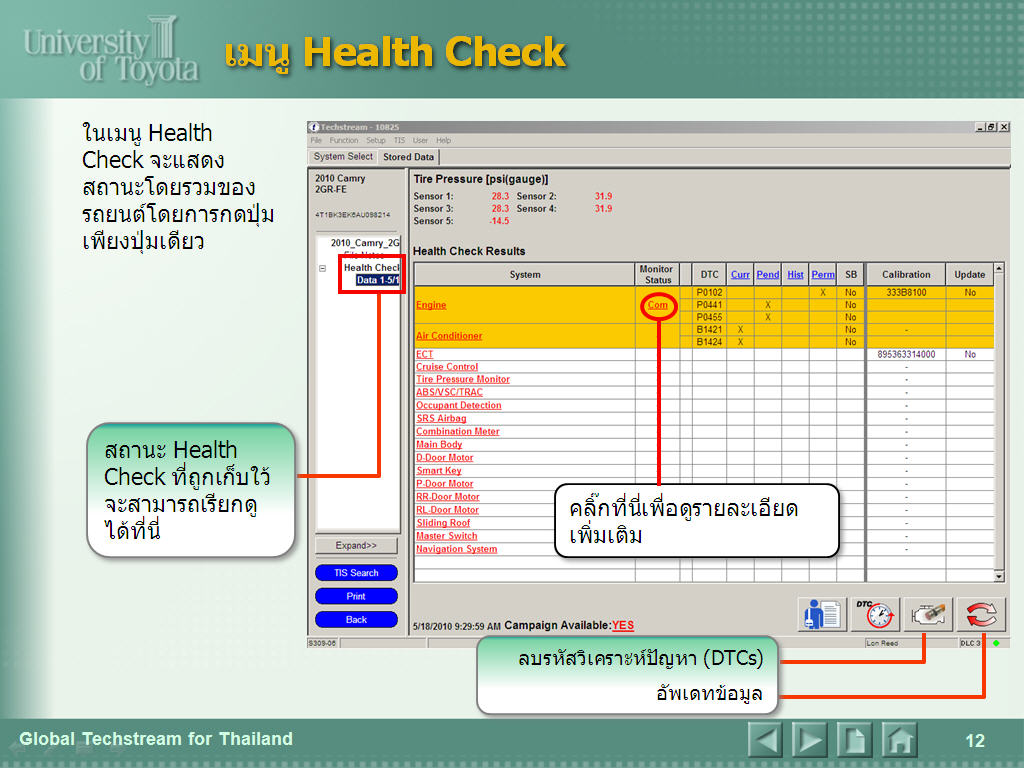
Task: Open the P-Door Motor link
Action: 444,484
